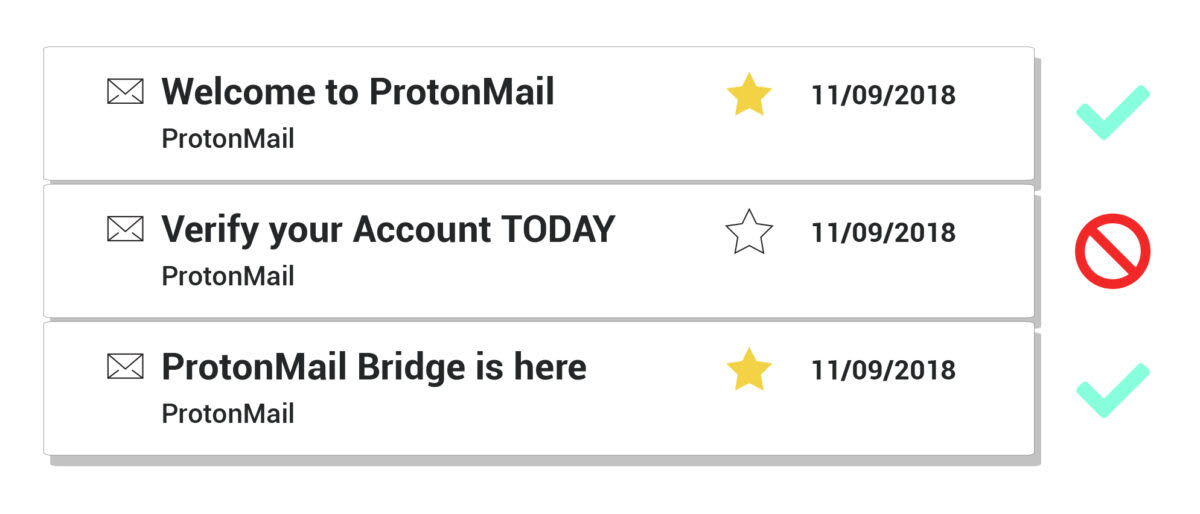
Task: Click the envelope icon beside Verify your Account TODAY
Action: 125,230
